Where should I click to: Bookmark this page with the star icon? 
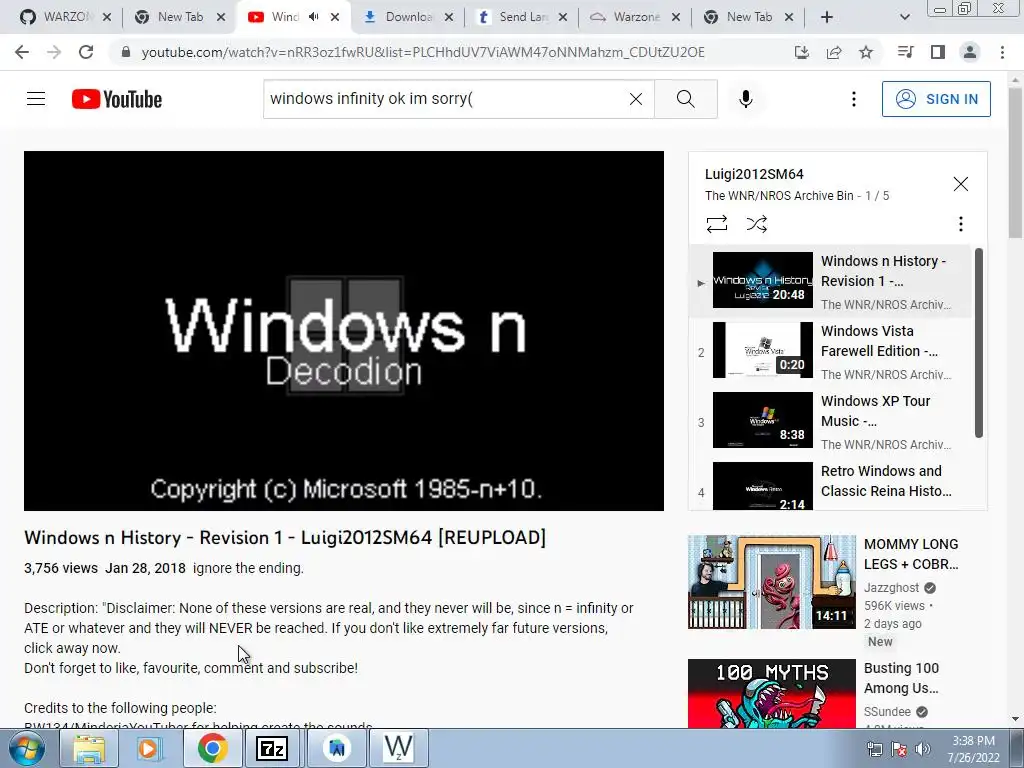(866, 52)
